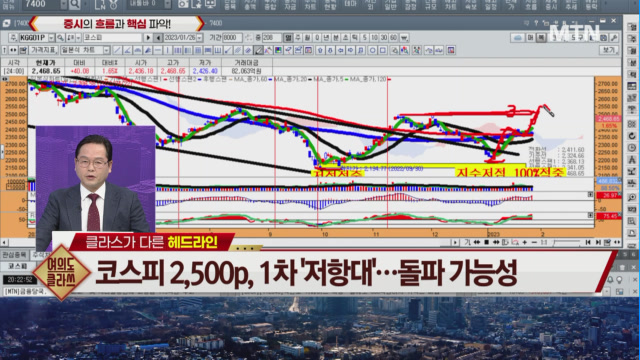640x360 pixels.
Task: Select the rectangle shape drawing tool
Action: 382,50
